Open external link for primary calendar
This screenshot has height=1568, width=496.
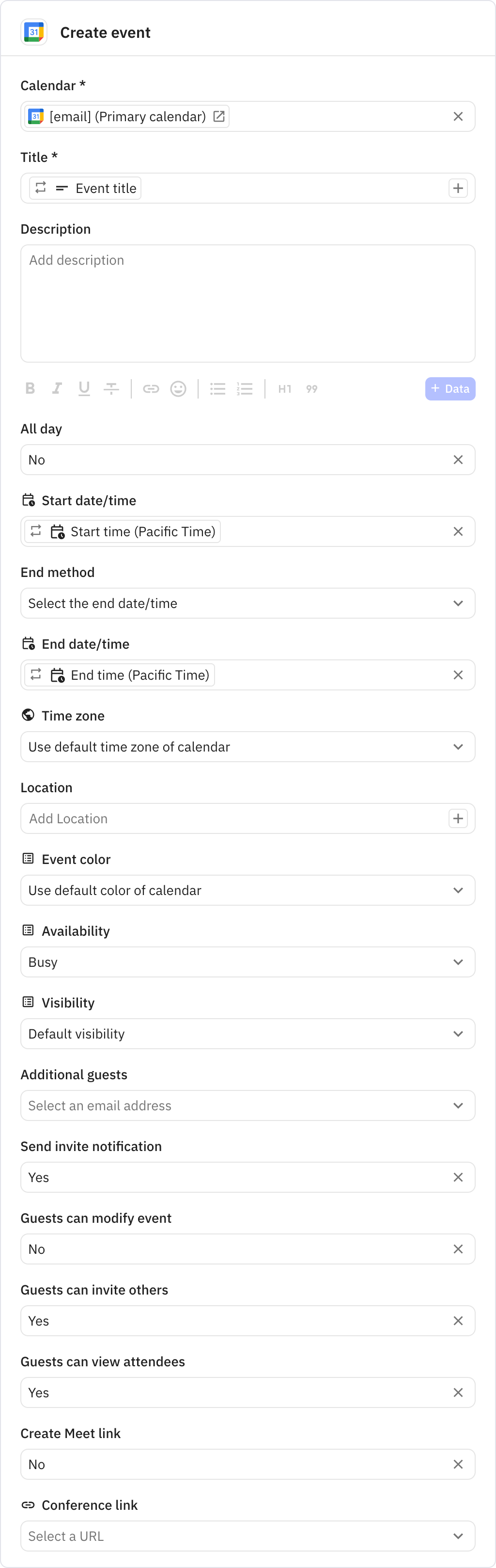tap(219, 116)
